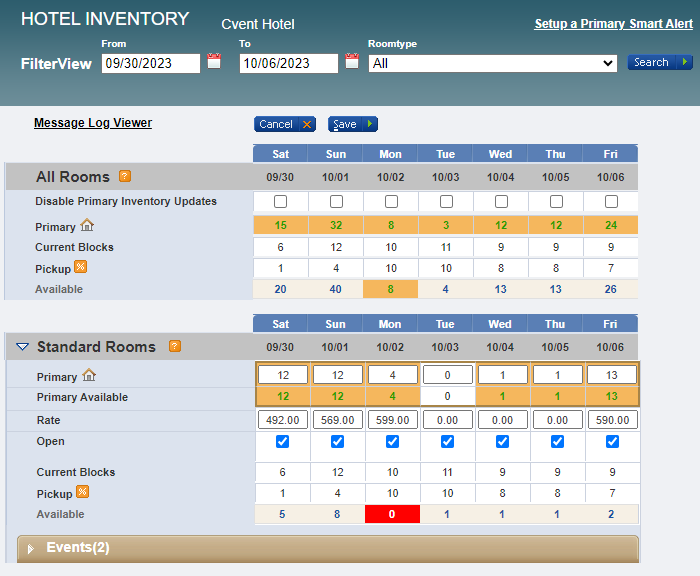
Task: Click house icon beside Standard Rooms Primary
Action: (89, 376)
